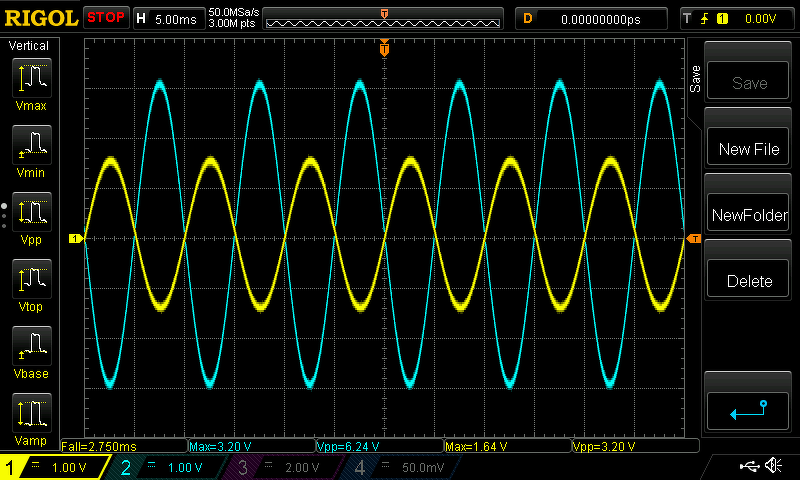Click the horizontal timebase 5.00ms readout
Image resolution: width=800 pixels, height=480 pixels.
(169, 19)
